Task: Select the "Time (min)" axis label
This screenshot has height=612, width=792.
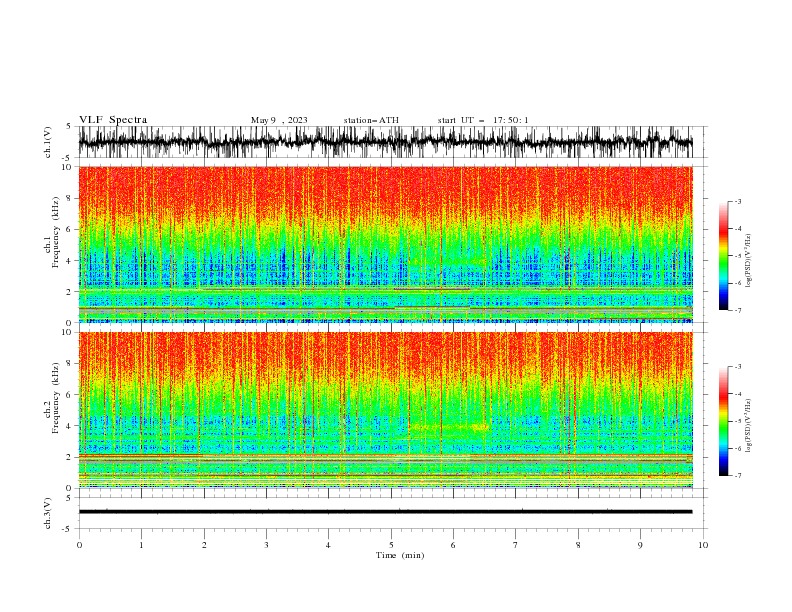Action: [x=400, y=555]
